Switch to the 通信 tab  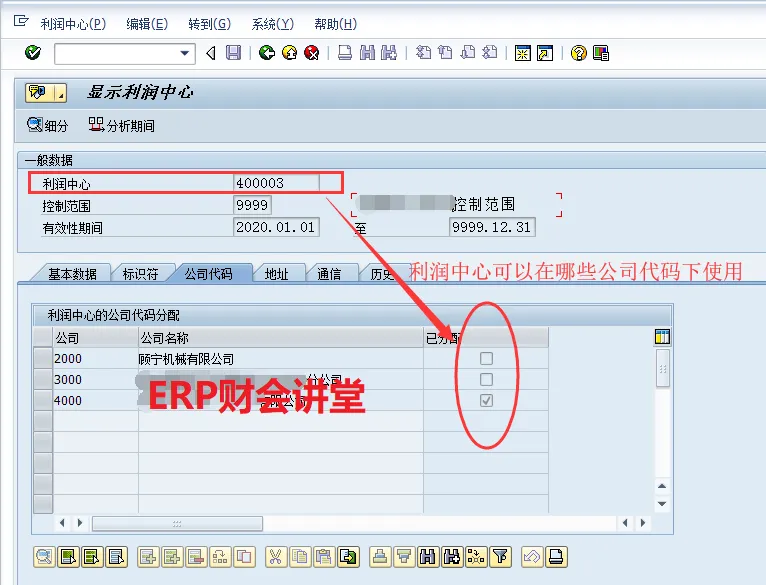pos(329,274)
